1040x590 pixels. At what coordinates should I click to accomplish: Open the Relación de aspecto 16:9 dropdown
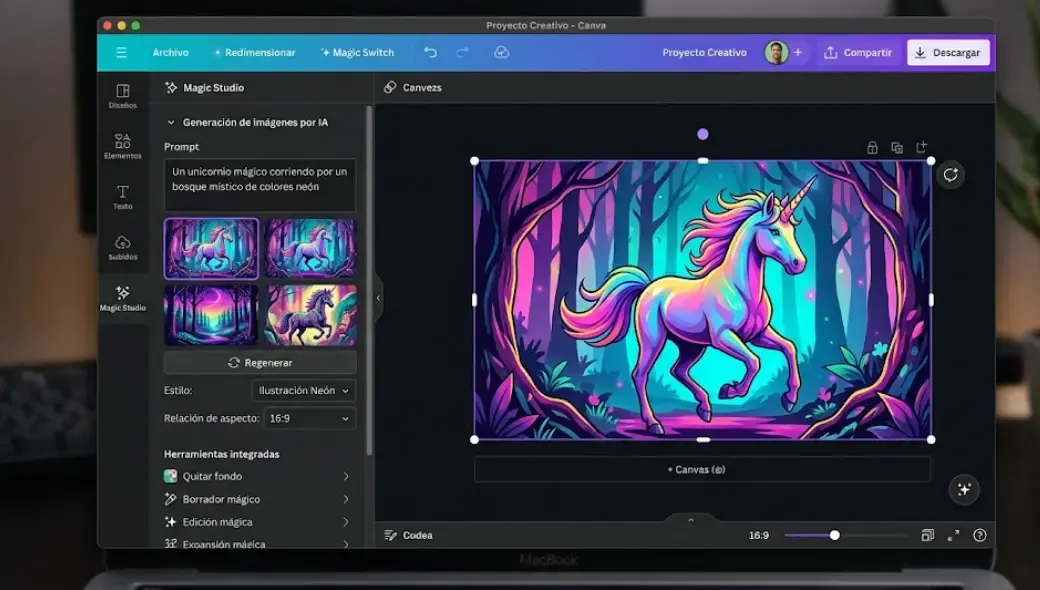pos(308,418)
